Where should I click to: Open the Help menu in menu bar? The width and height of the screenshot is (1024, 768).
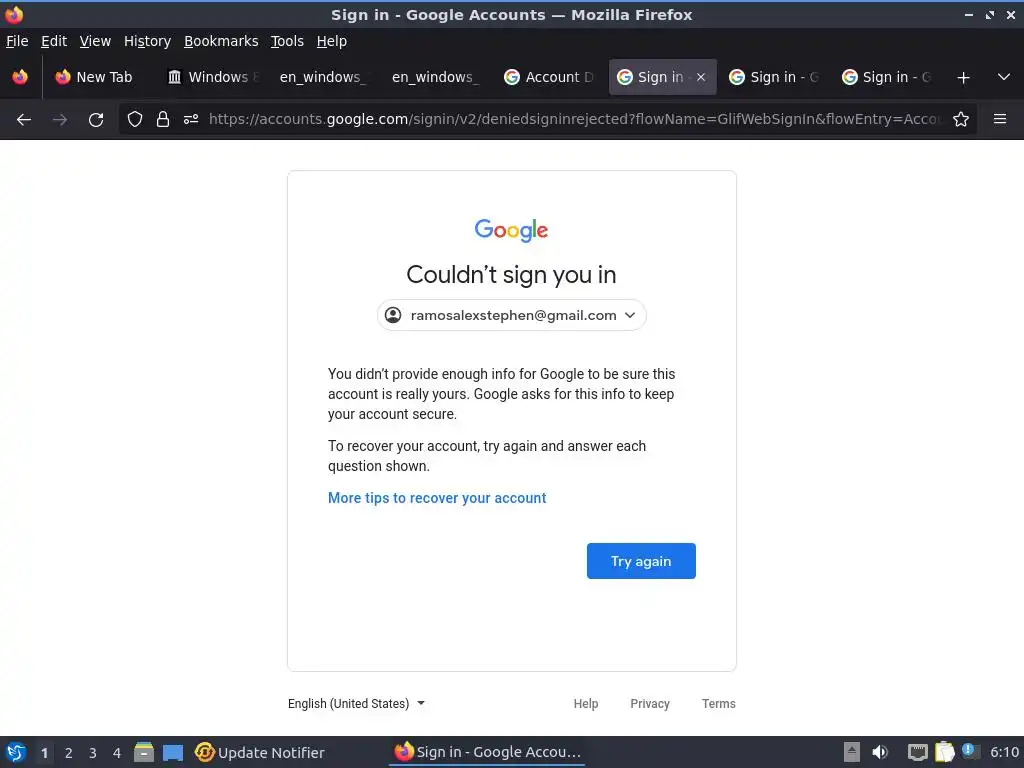coord(332,41)
